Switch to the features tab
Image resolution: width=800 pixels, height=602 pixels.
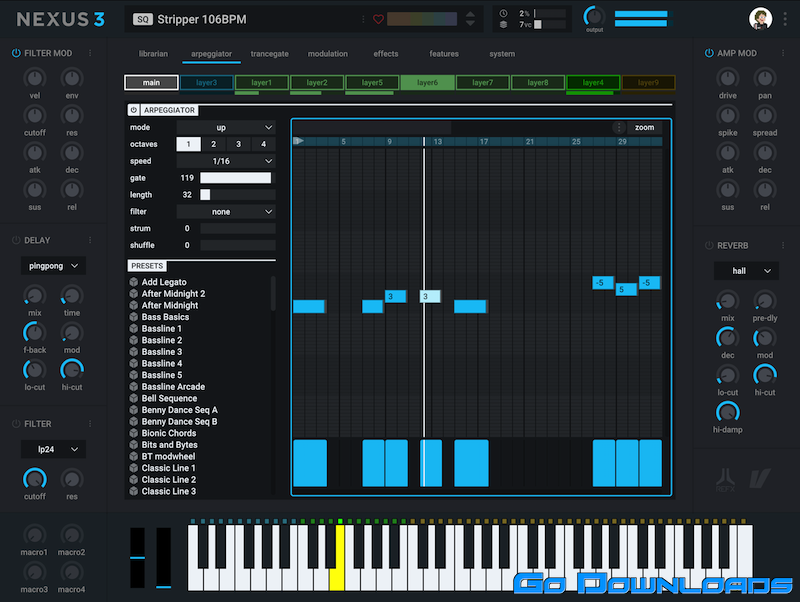click(x=444, y=54)
